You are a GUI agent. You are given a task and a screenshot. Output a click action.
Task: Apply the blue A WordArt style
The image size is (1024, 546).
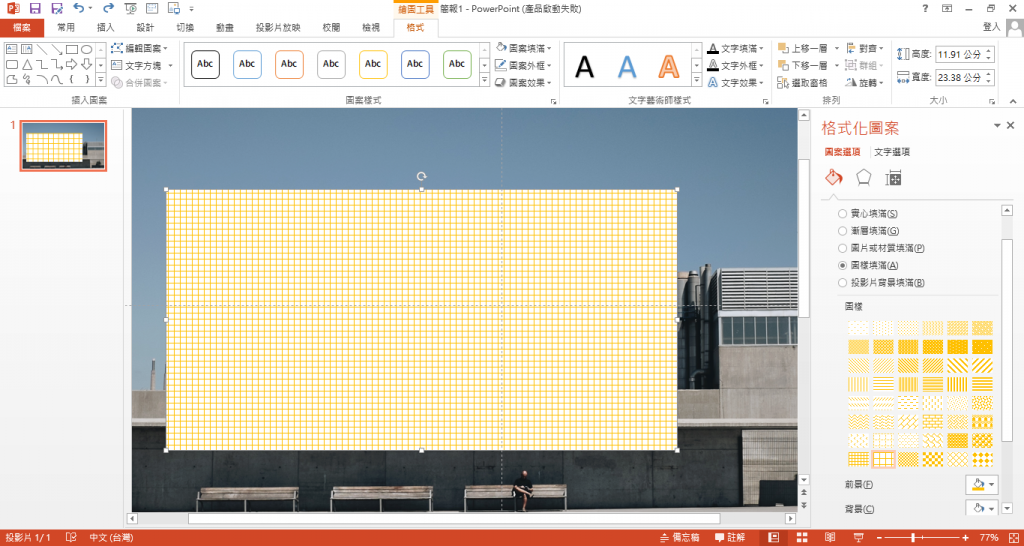point(627,66)
